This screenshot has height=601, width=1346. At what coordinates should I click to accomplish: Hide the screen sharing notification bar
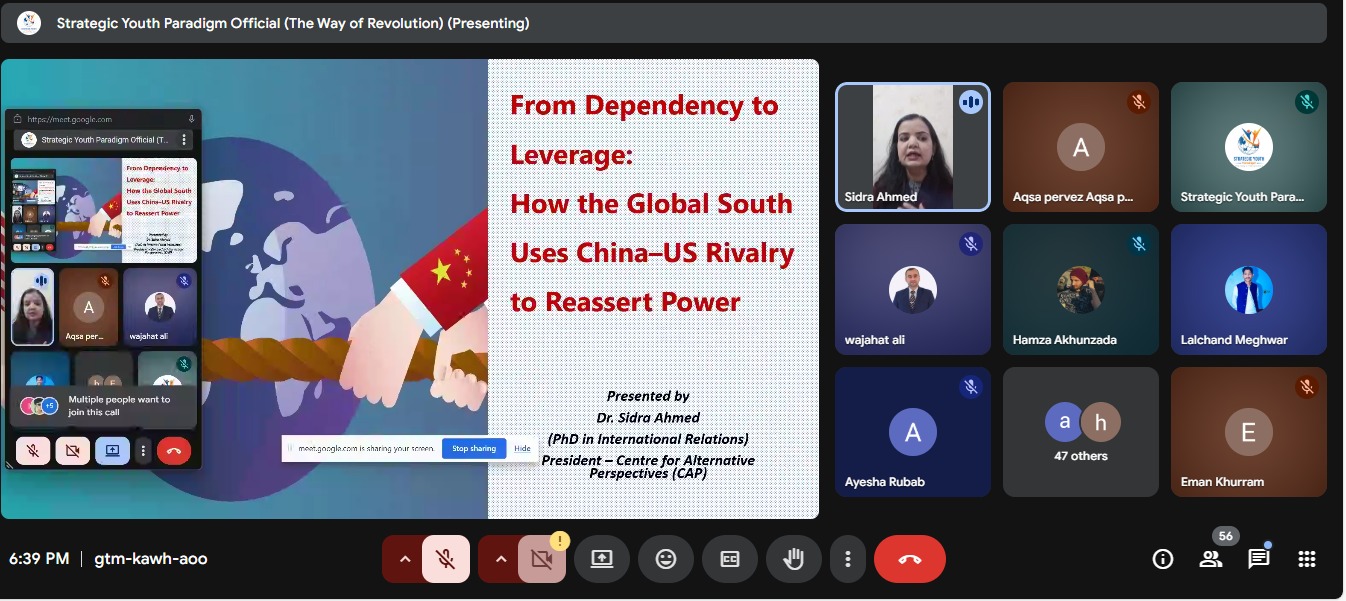click(522, 448)
